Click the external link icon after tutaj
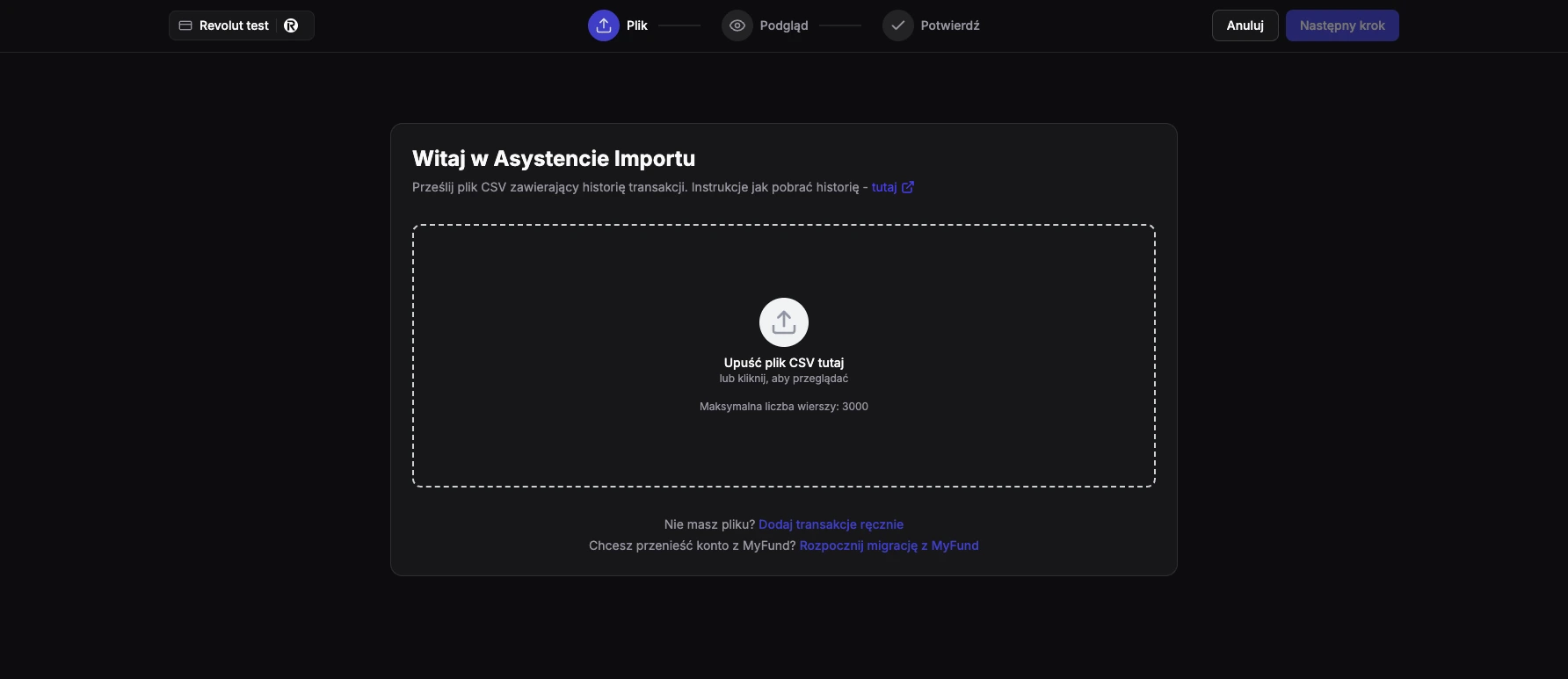The width and height of the screenshot is (1568, 679). (x=908, y=187)
